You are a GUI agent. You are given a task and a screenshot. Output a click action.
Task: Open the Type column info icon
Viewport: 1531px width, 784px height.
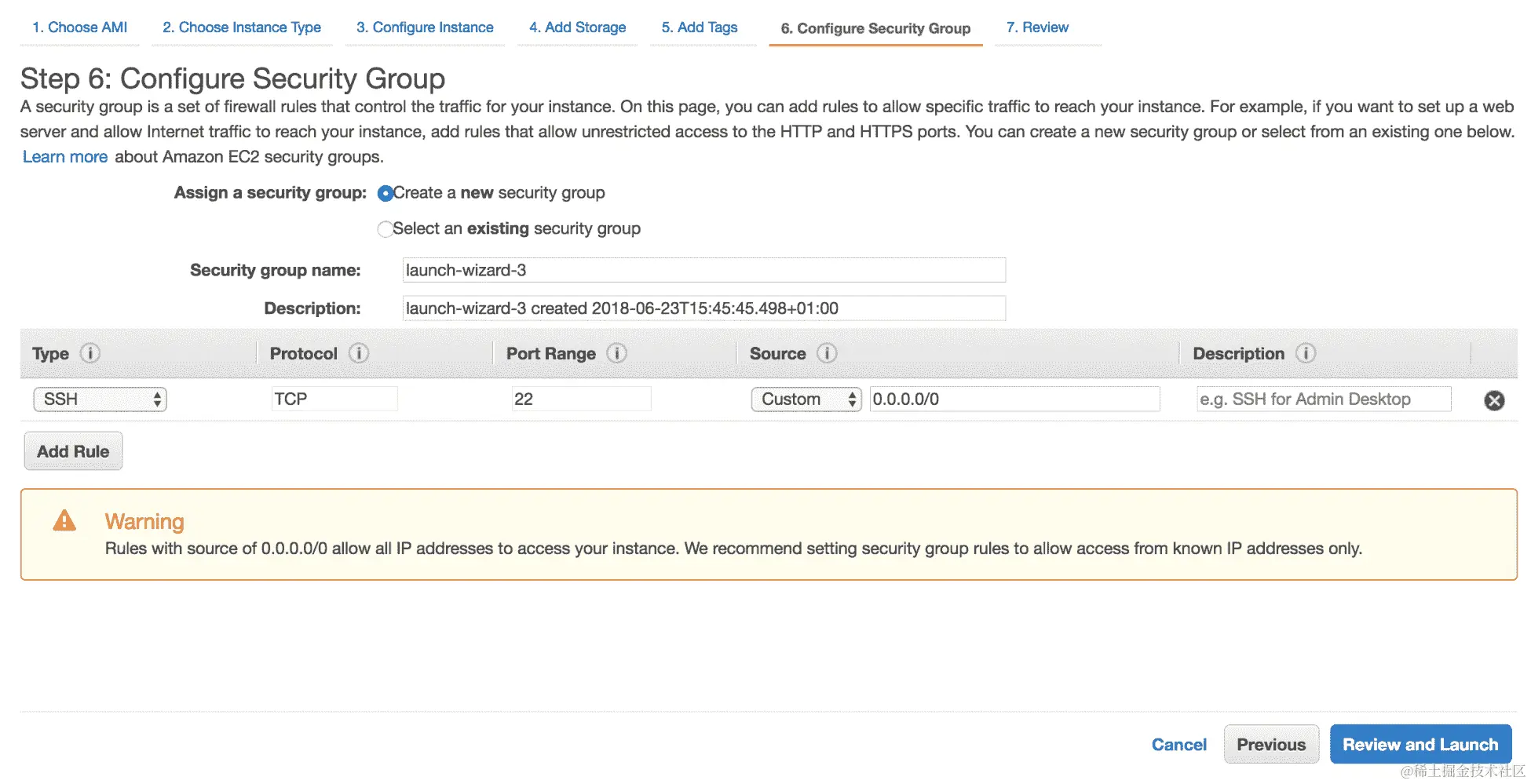(x=90, y=353)
